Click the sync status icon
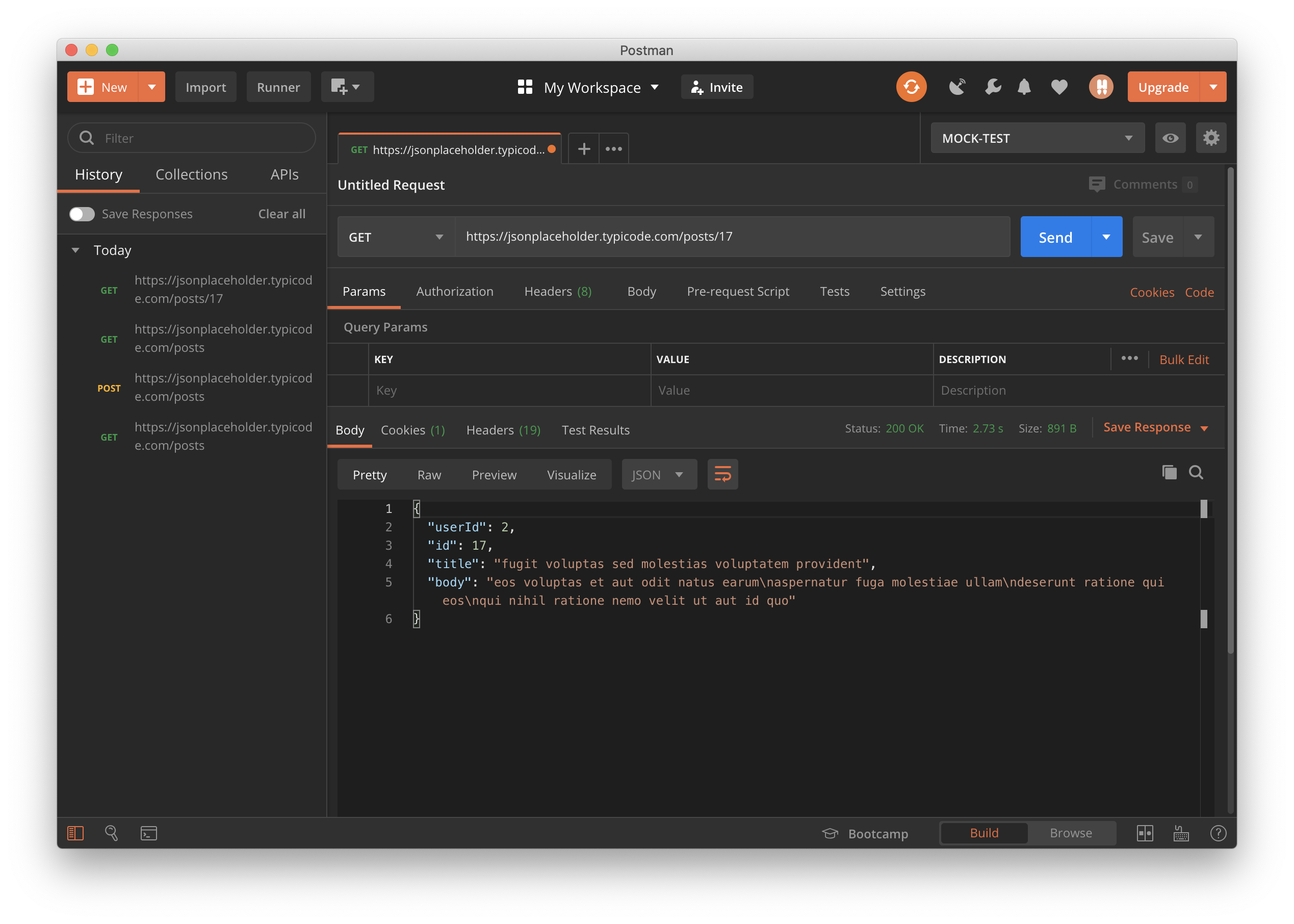The height and width of the screenshot is (924, 1294). point(911,87)
